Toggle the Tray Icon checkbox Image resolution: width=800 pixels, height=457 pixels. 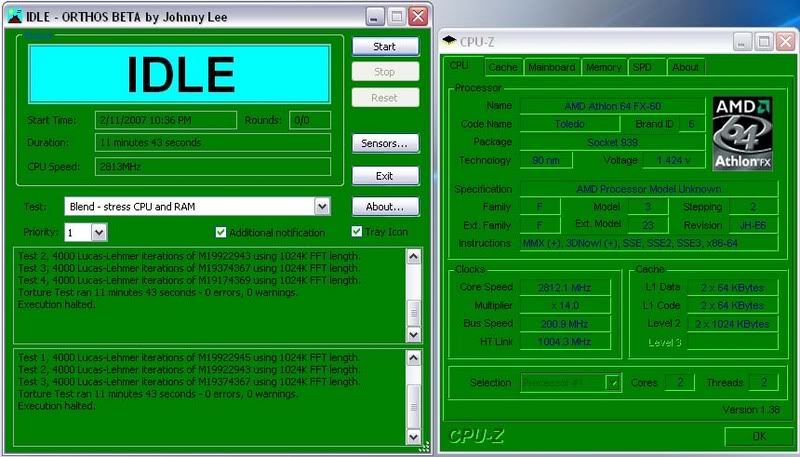pos(357,232)
